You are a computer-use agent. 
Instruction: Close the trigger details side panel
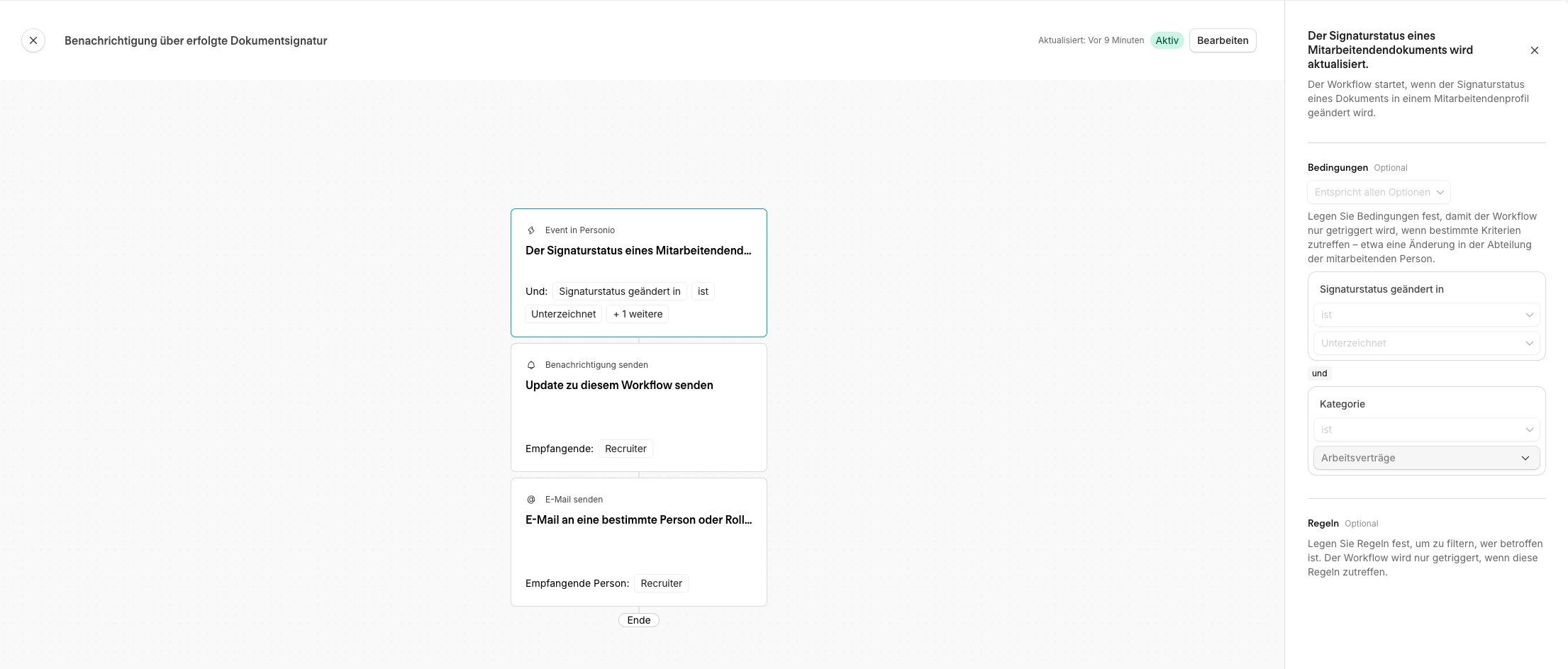(1535, 50)
